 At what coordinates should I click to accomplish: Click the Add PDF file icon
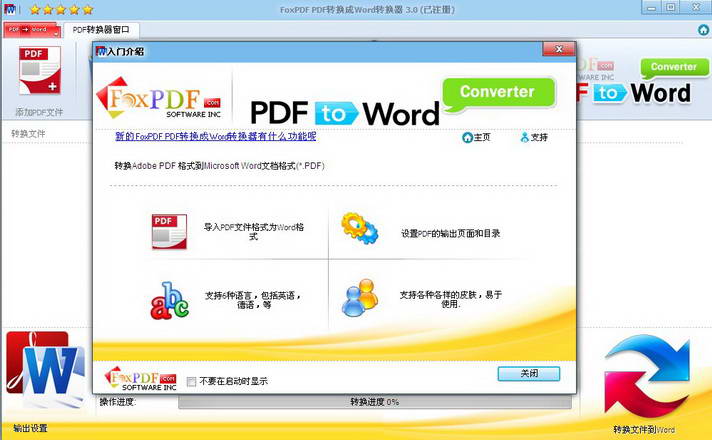click(40, 70)
